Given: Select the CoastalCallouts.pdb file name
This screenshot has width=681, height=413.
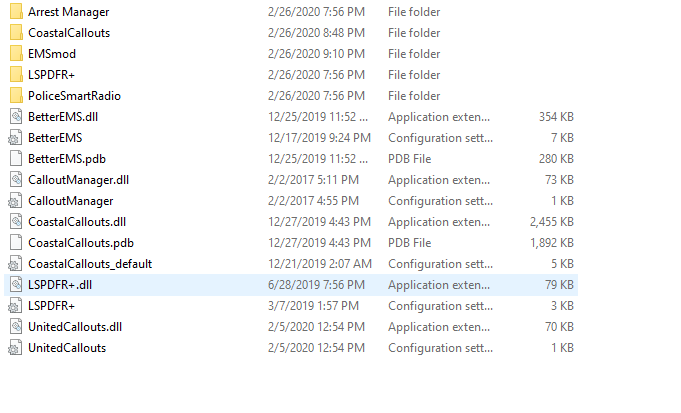Looking at the screenshot, I should (80, 243).
